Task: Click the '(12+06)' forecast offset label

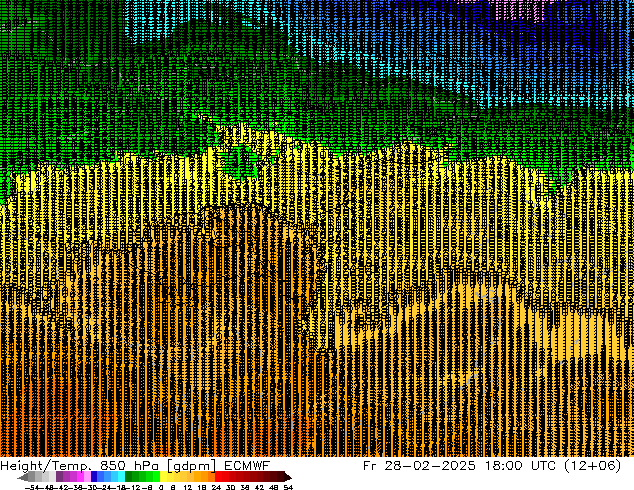Action: tap(592, 466)
